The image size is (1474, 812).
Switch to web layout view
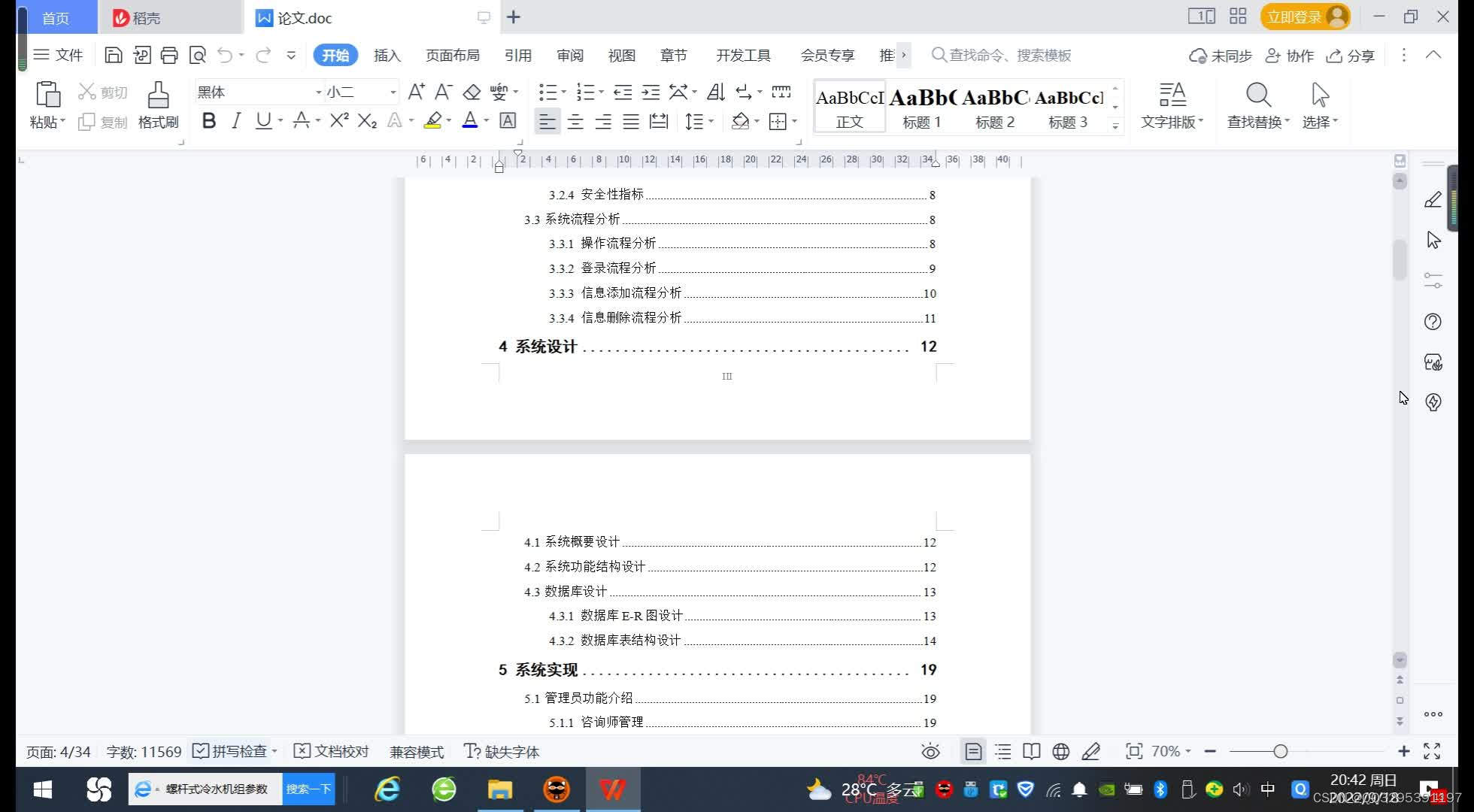[1061, 751]
